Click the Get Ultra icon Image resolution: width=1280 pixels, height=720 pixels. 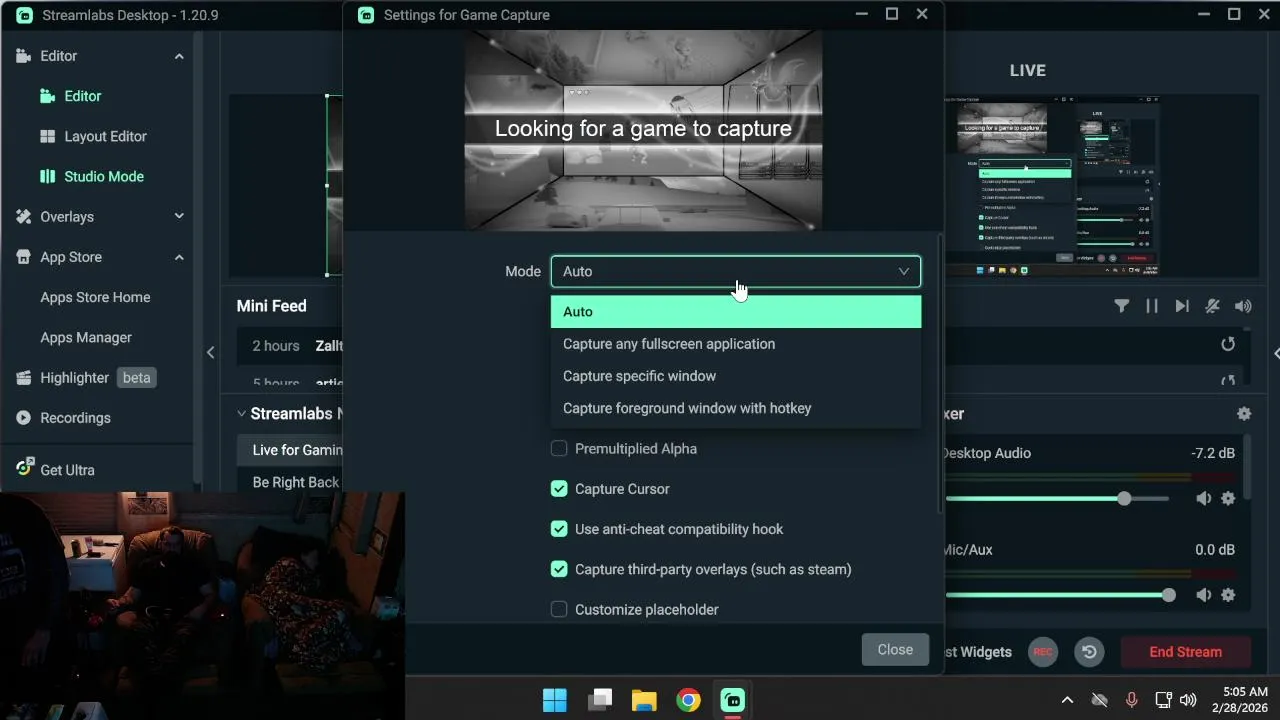(x=24, y=468)
